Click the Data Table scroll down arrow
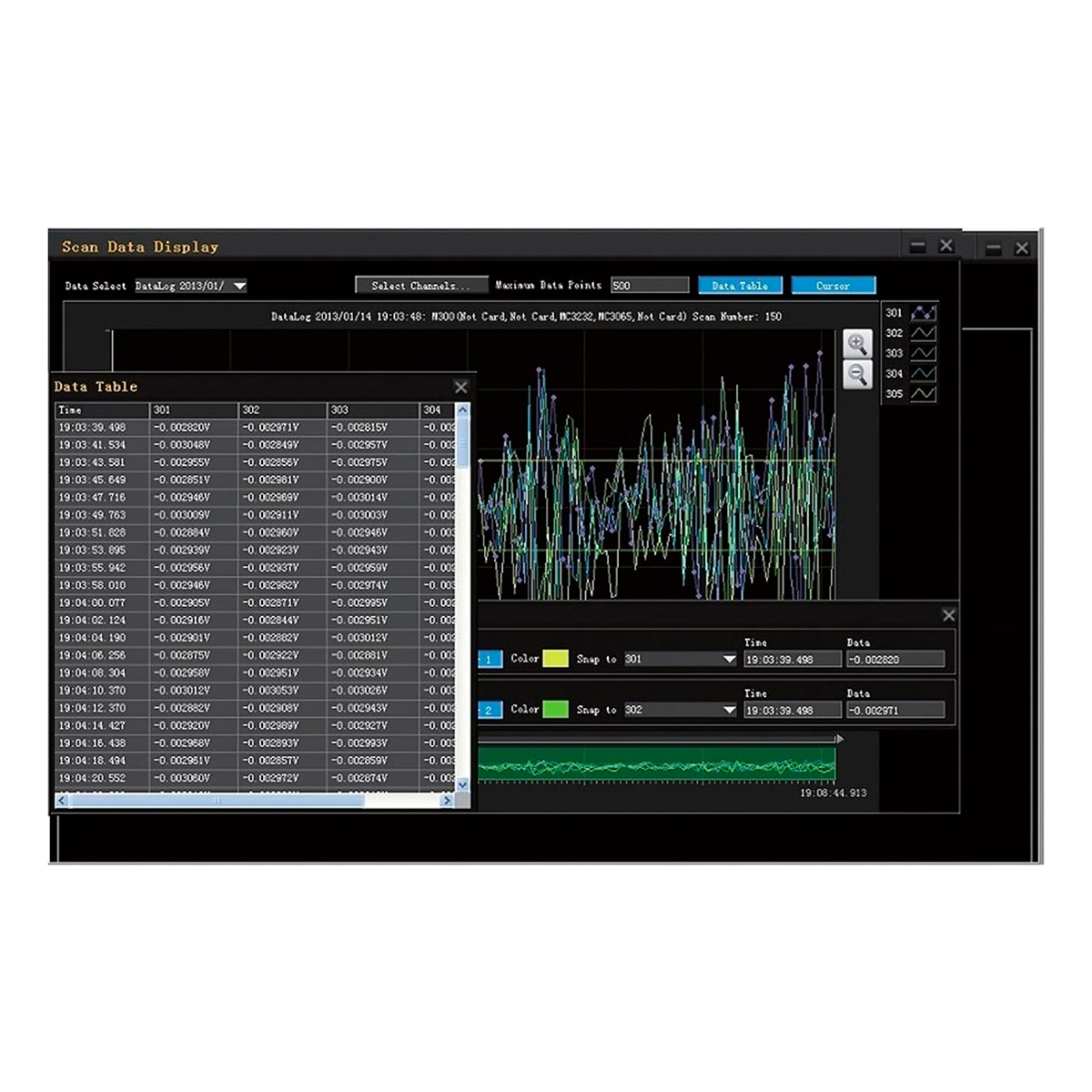Screen dimensions: 1092x1092 point(462,784)
